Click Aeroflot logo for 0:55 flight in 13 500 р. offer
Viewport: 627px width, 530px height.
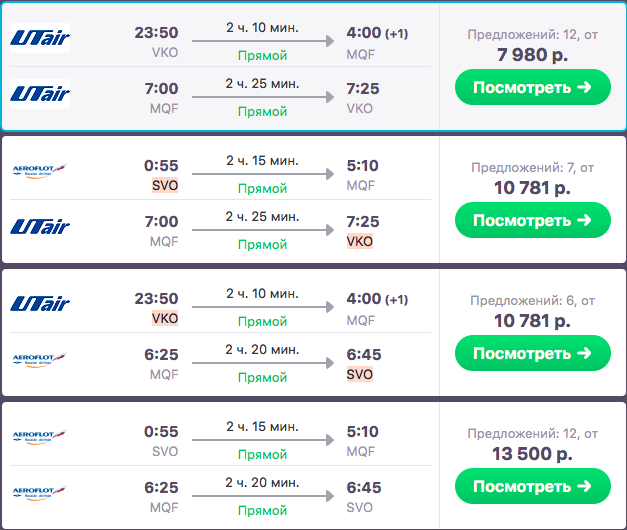point(40,438)
